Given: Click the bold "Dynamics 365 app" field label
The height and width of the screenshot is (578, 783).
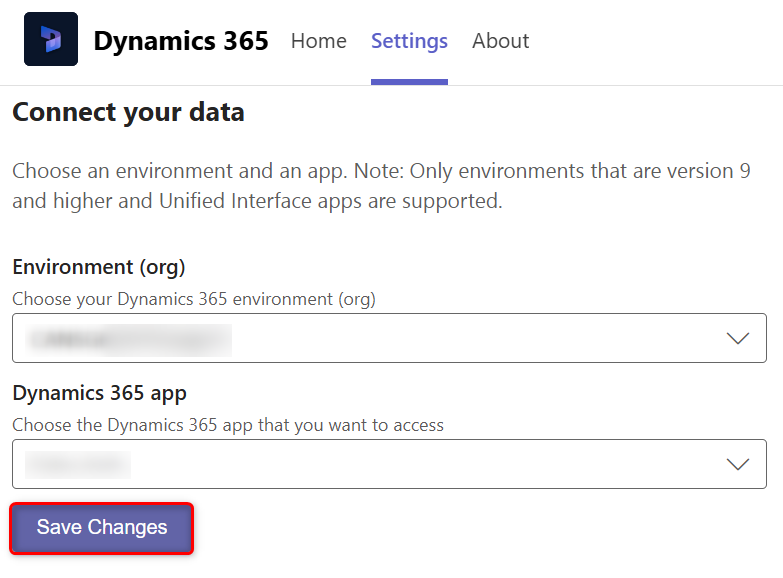Looking at the screenshot, I should (100, 393).
